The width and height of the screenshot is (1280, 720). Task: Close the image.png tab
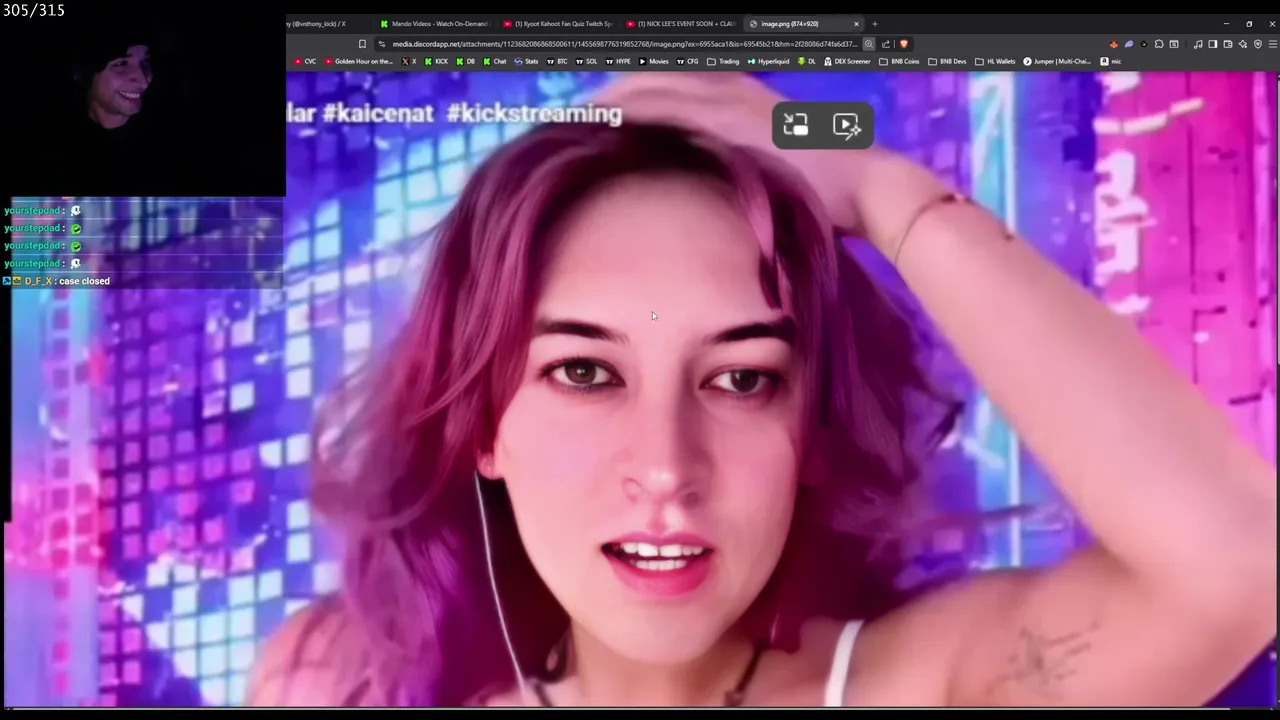856,24
